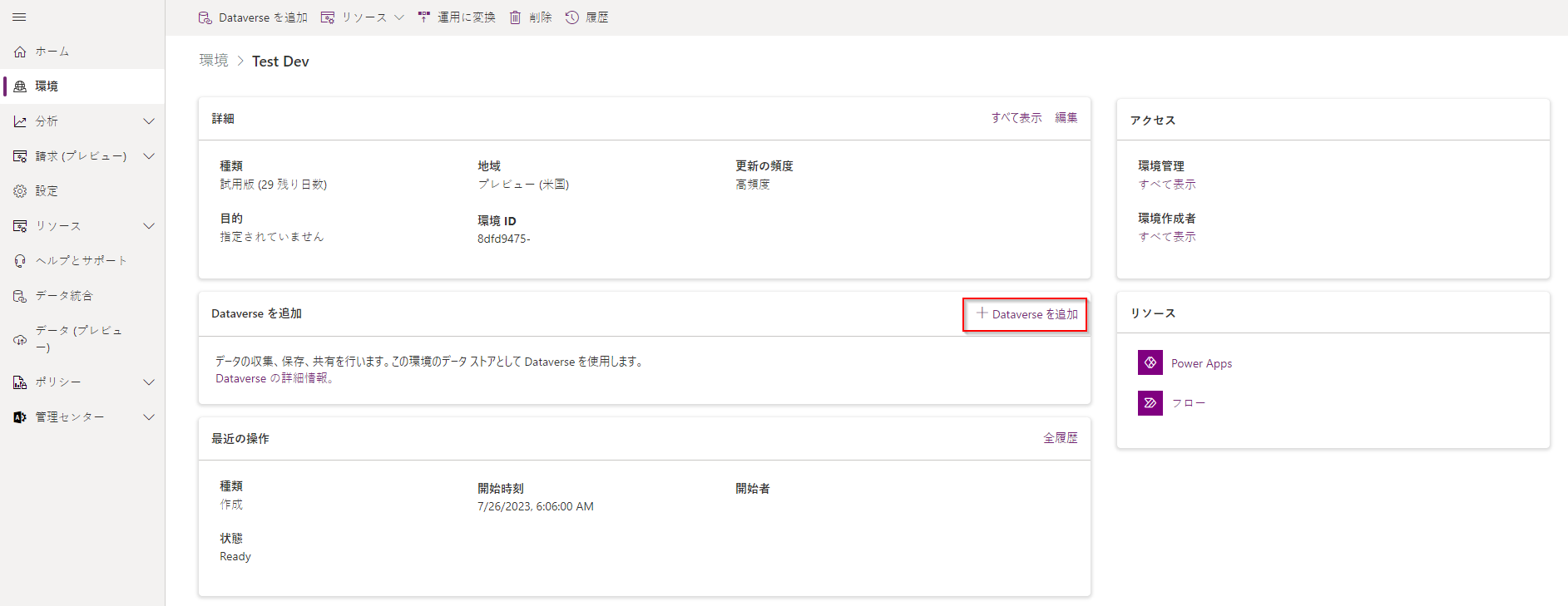This screenshot has height=606, width=1568.
Task: Select 環境 in the navigation menu
Action: pyautogui.click(x=82, y=86)
